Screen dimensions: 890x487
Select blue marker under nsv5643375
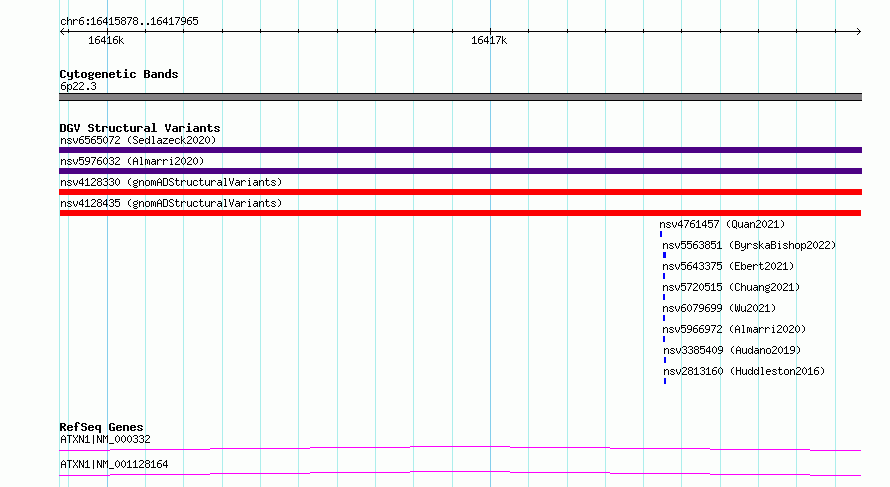[x=664, y=276]
